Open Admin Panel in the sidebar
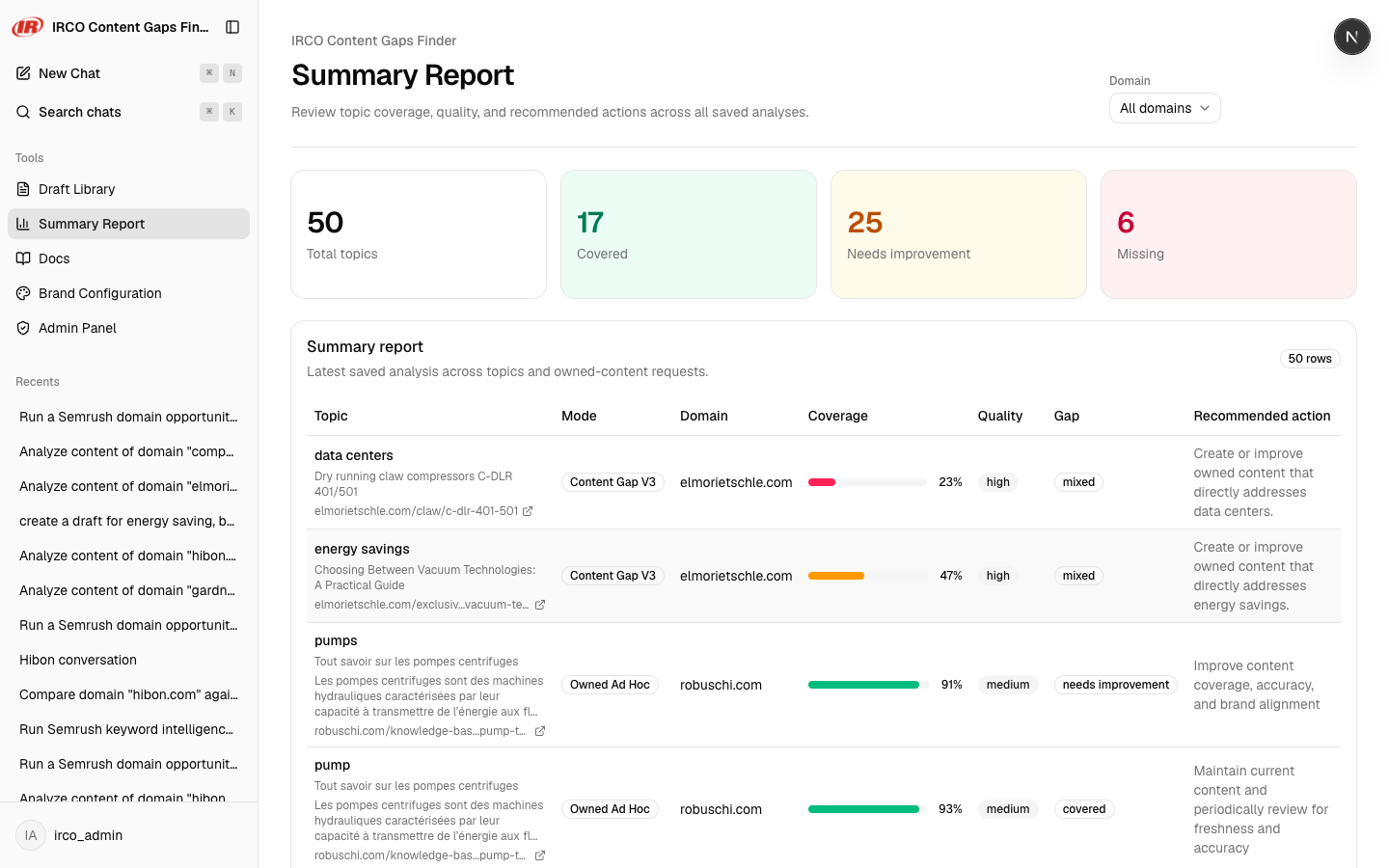 pos(128,328)
